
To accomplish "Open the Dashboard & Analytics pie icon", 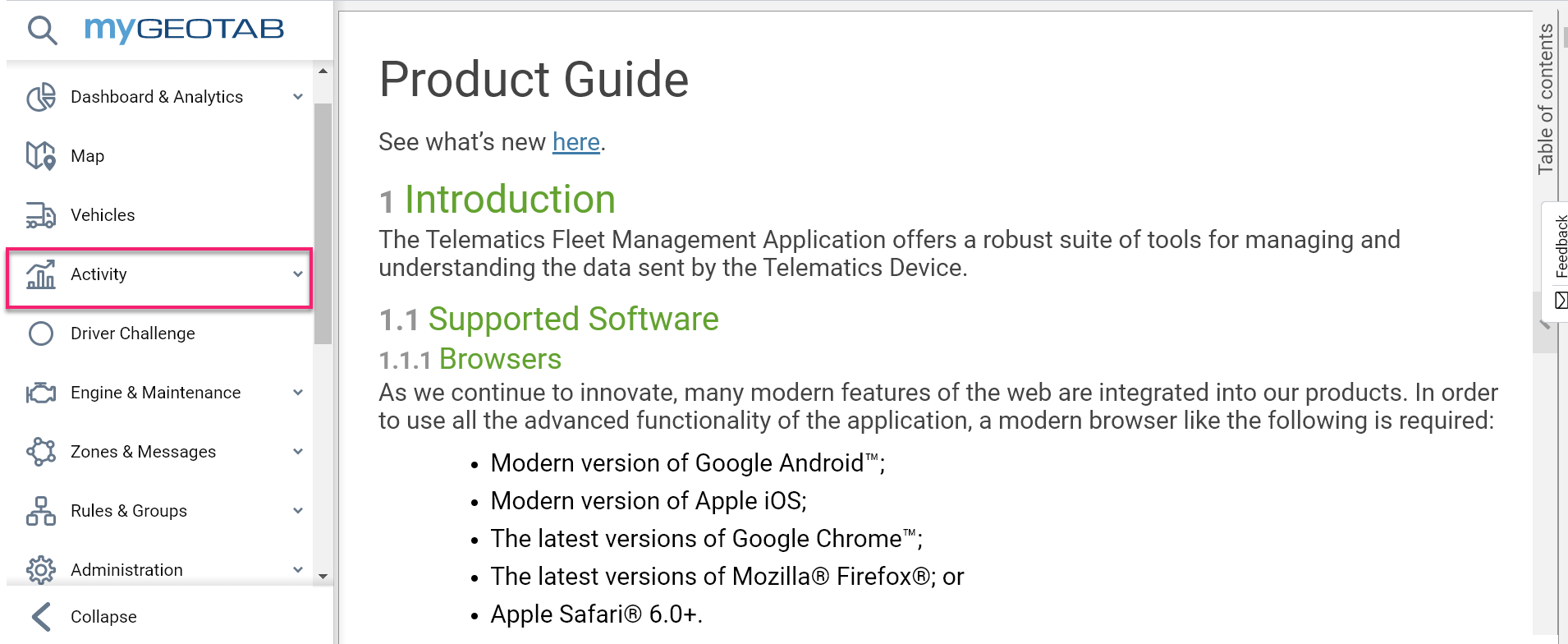I will (41, 97).
